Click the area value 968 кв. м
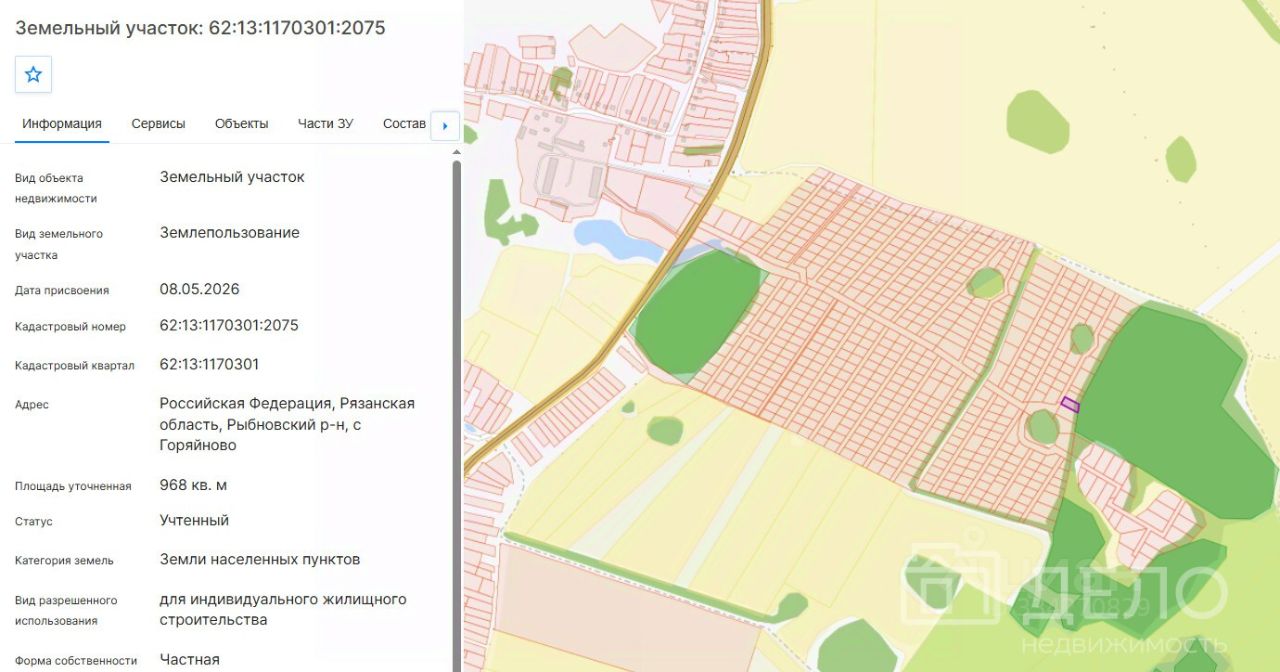 (x=193, y=485)
